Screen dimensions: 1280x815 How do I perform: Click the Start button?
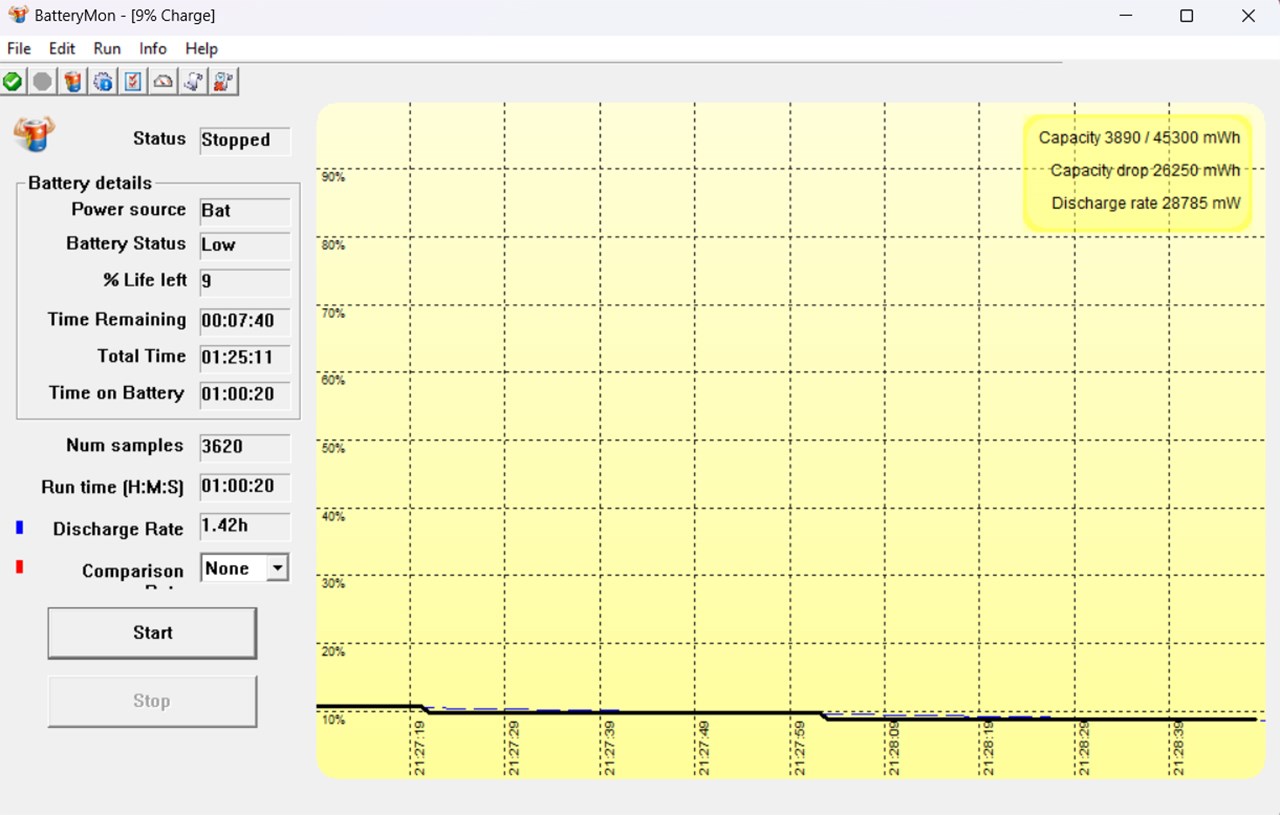click(x=152, y=633)
